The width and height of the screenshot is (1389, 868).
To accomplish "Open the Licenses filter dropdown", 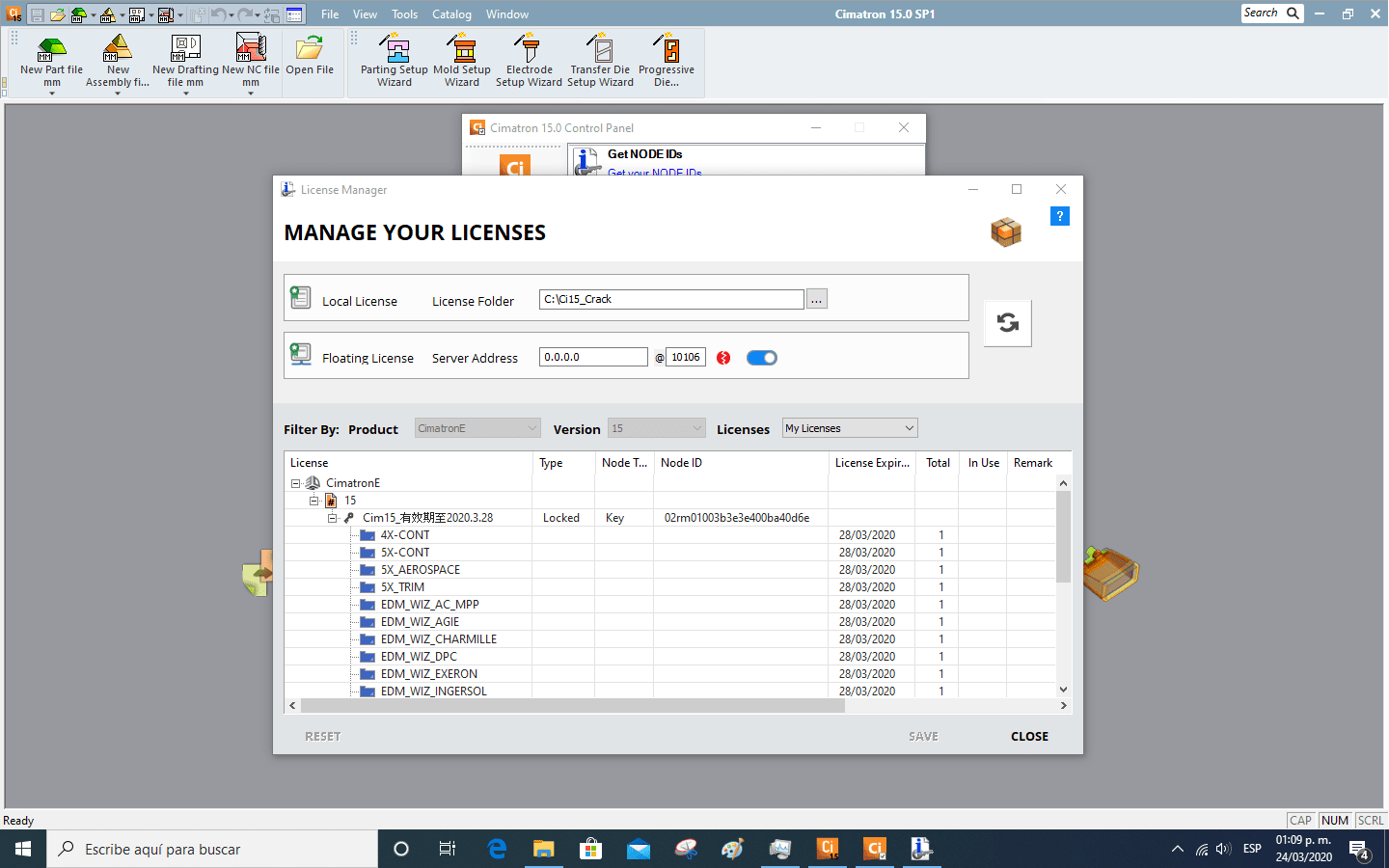I will pyautogui.click(x=850, y=428).
